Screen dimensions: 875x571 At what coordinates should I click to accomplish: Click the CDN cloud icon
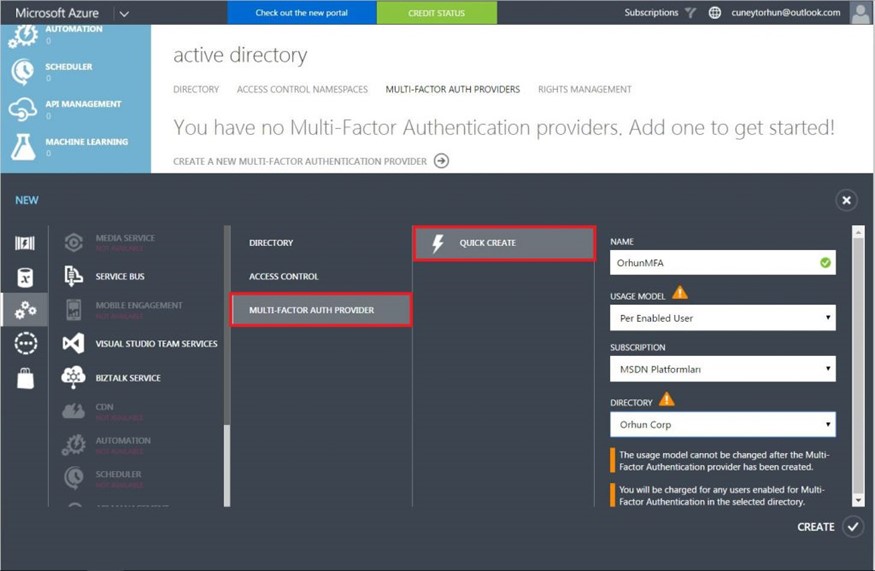(73, 411)
